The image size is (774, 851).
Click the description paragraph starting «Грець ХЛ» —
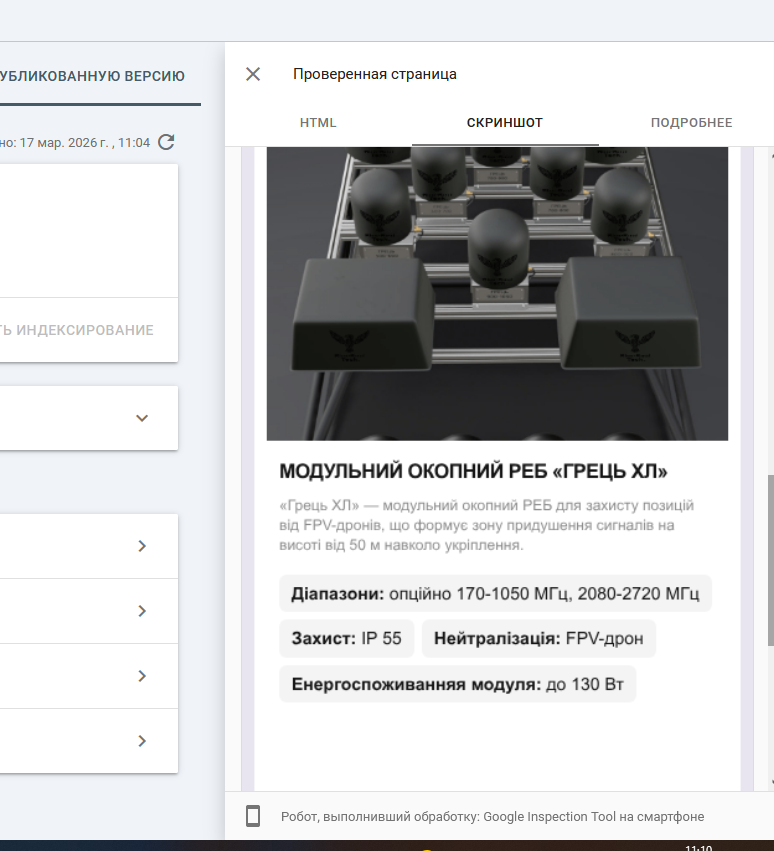[486, 525]
